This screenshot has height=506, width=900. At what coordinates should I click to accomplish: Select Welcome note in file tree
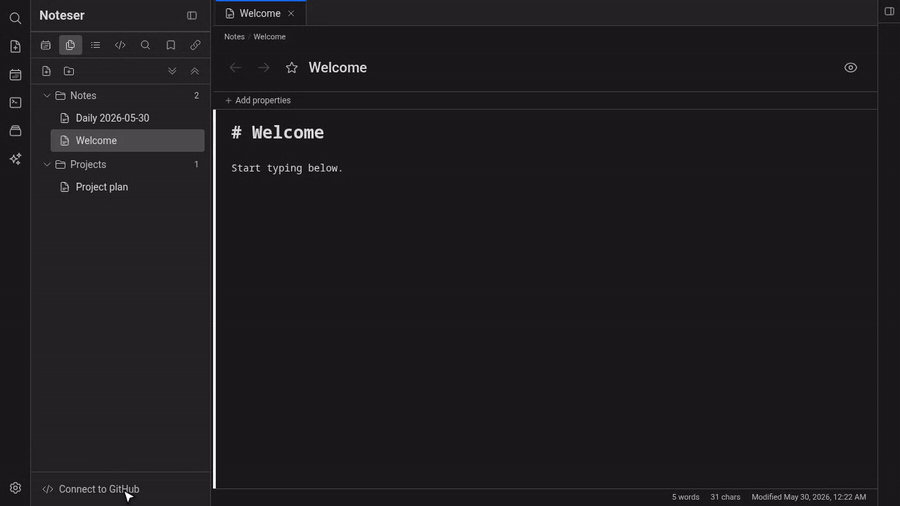[127, 141]
